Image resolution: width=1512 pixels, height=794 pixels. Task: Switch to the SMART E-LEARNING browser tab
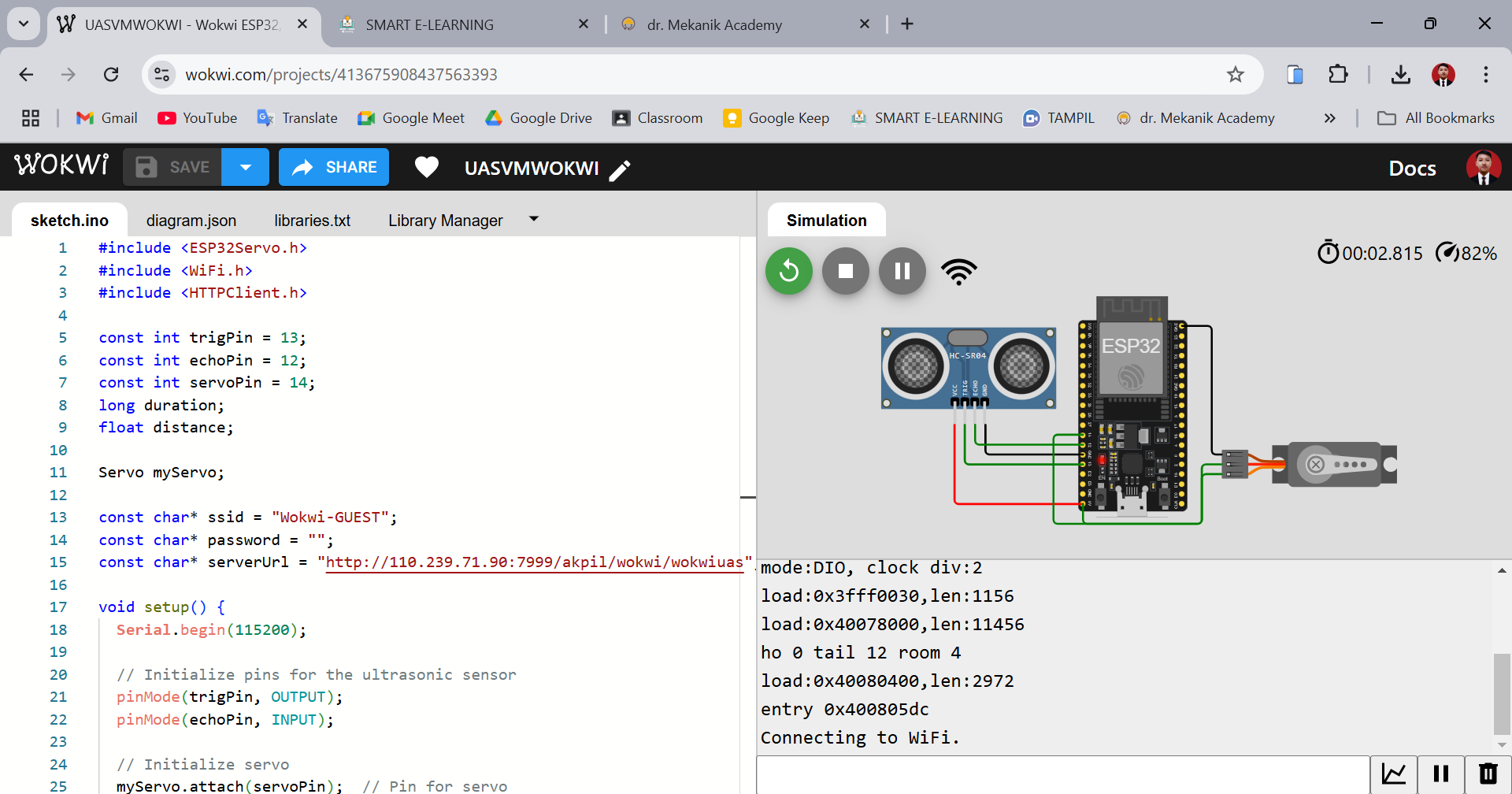pos(465,24)
